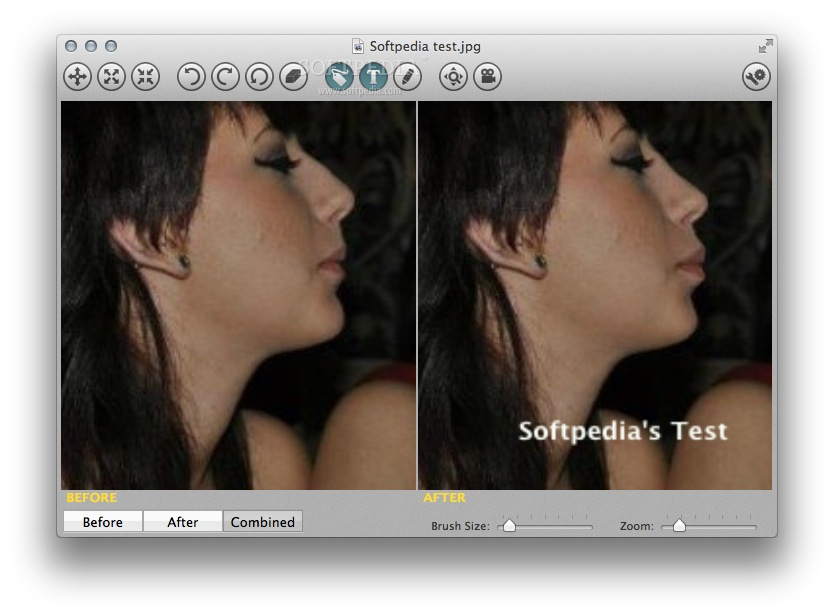Screen dimensions: 834x616
Task: Open the tools settings via wrench icon
Action: coord(758,76)
